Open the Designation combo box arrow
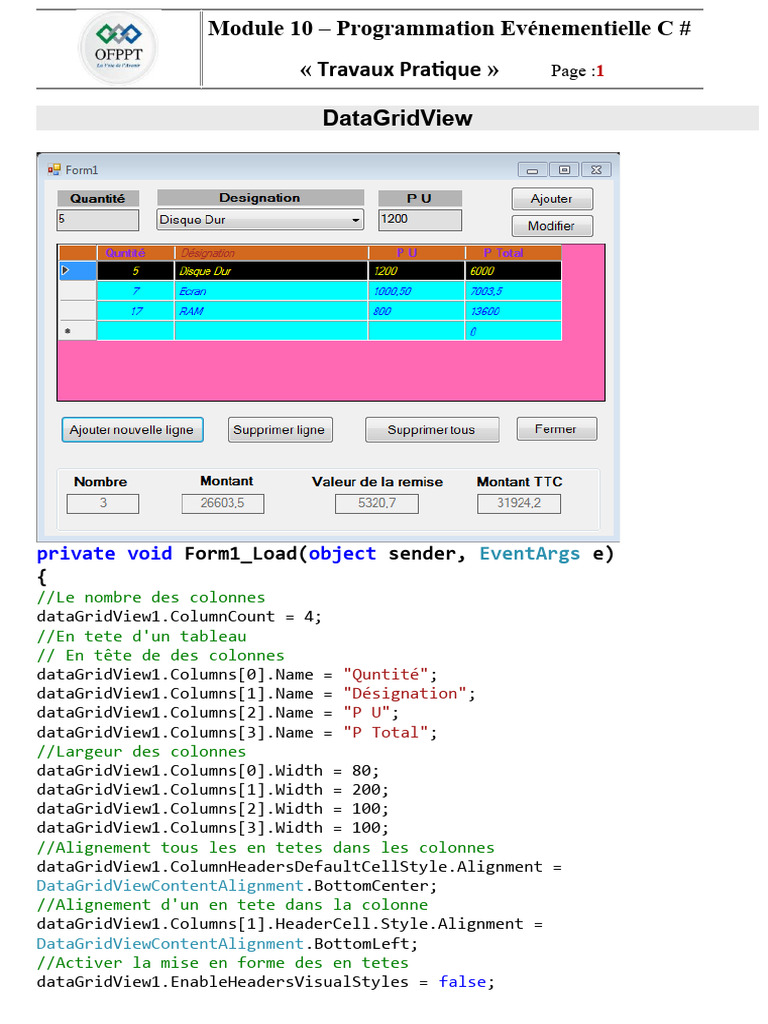Image resolution: width=768 pixels, height=1024 pixels. point(355,220)
